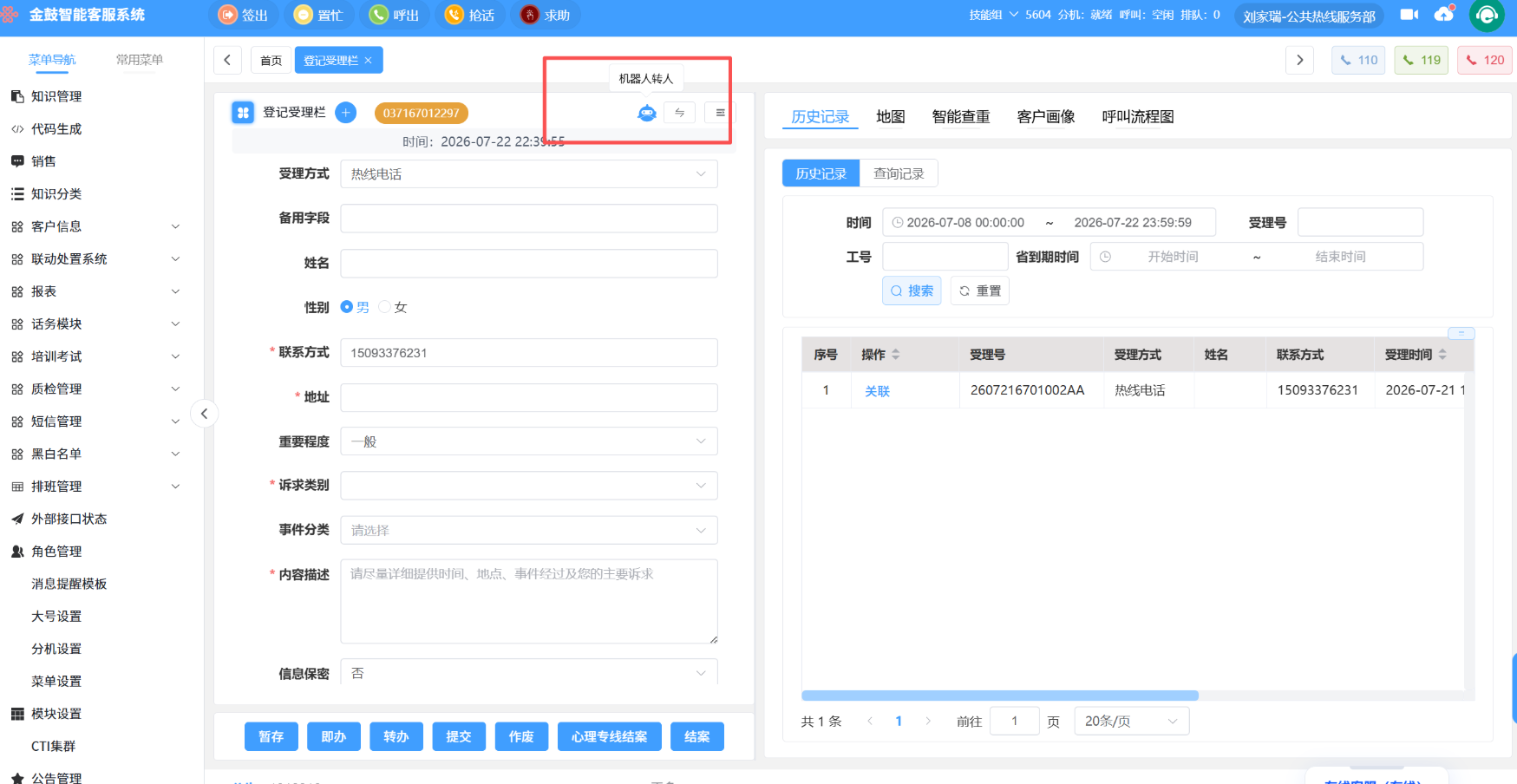The image size is (1517, 784).
Task: Click the 搜索 search button
Action: click(x=912, y=291)
